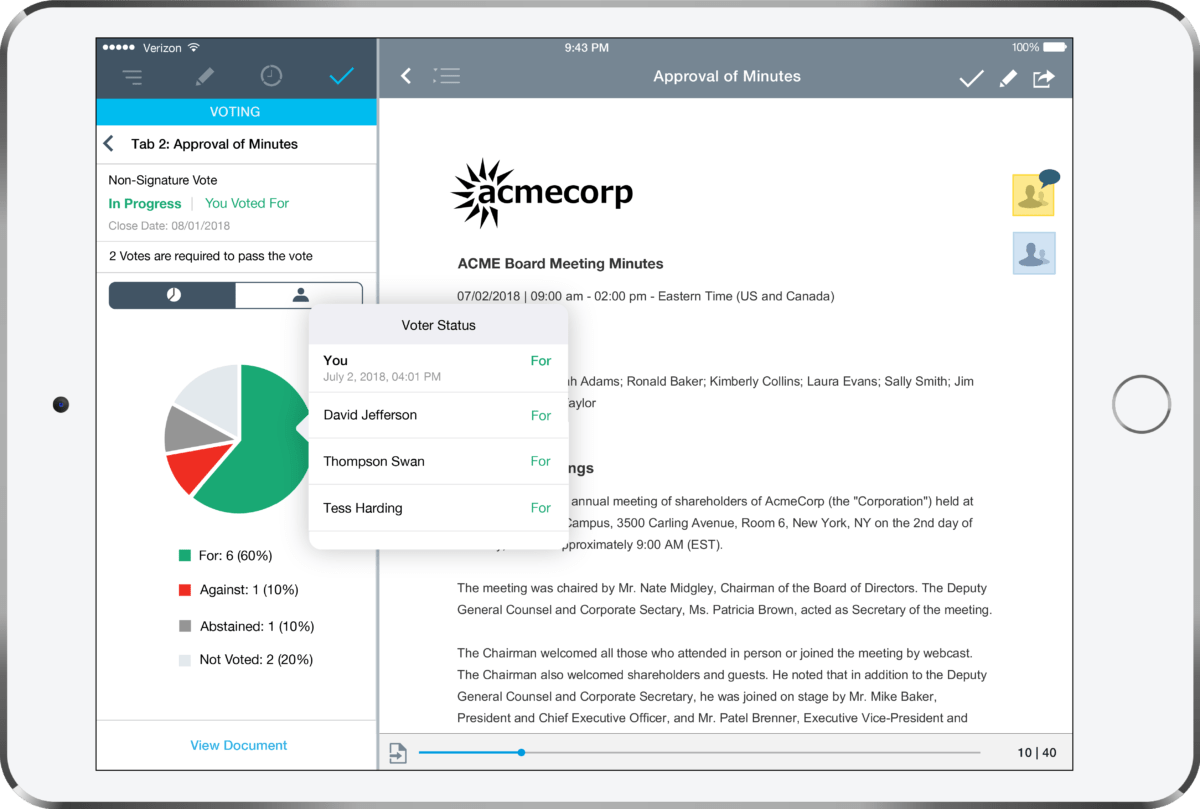
Task: Click the page progress slider handle
Action: [x=521, y=752]
